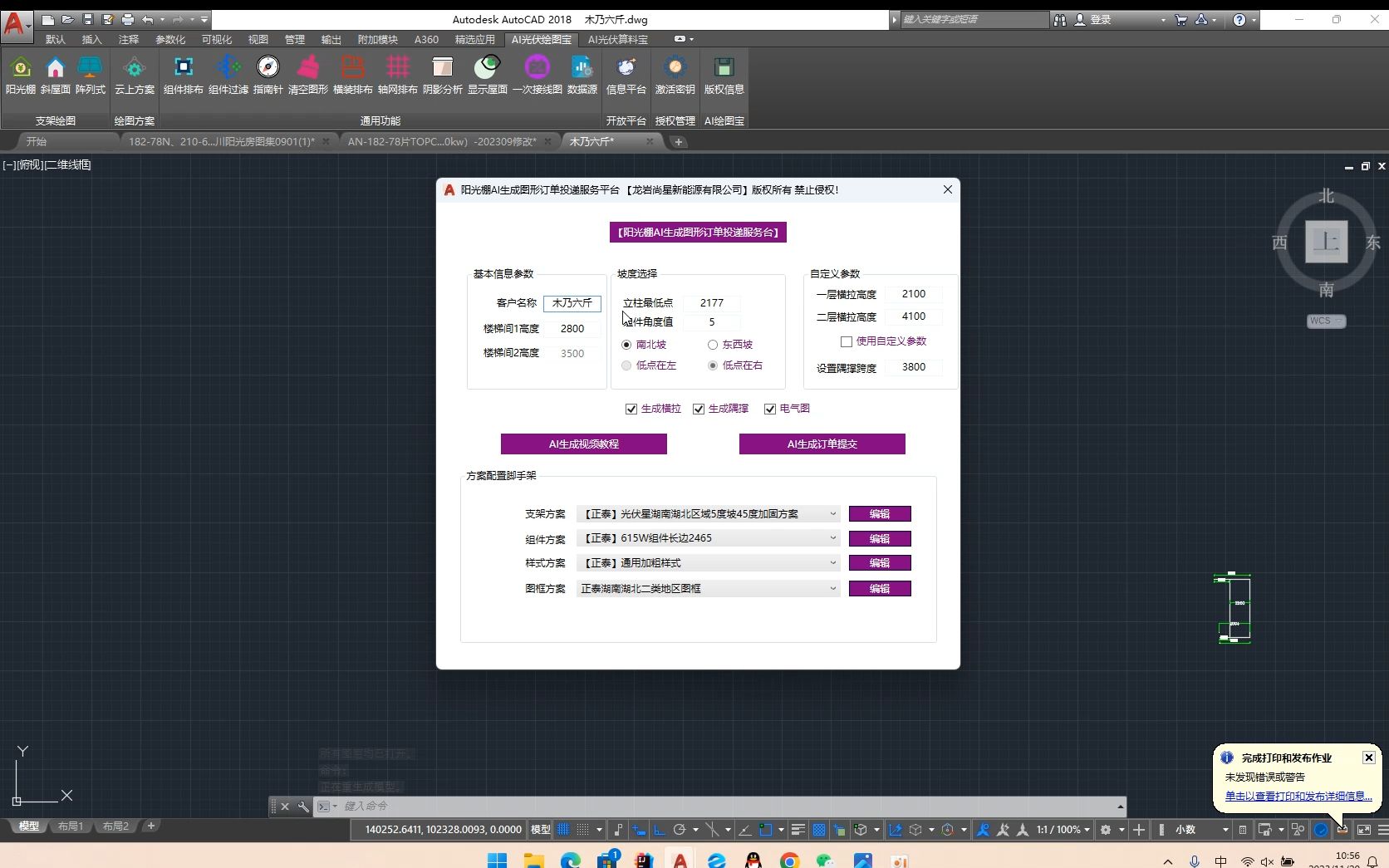The image size is (1389, 868).
Task: Expand the 样式方案 dropdown
Action: click(x=709, y=563)
